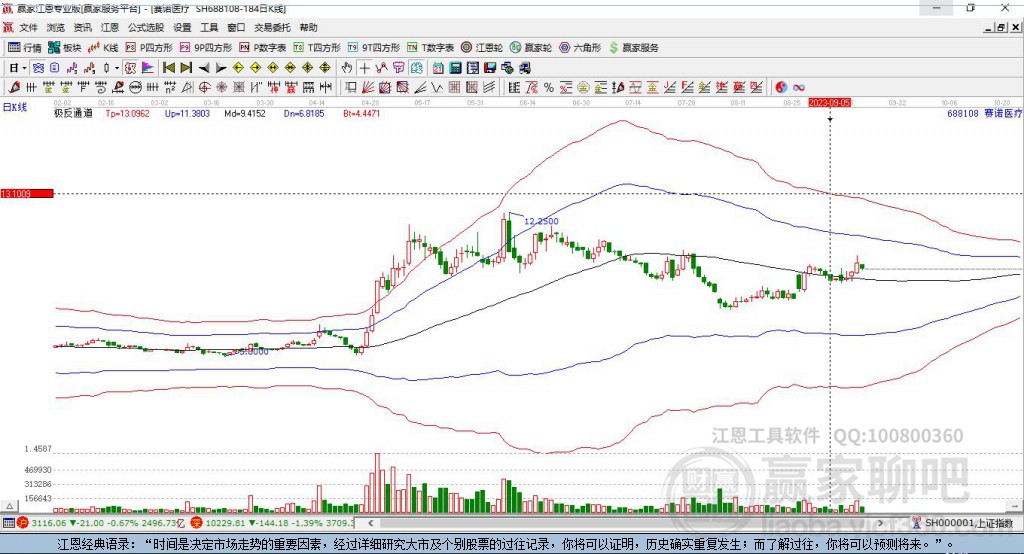Launch the 江恩轮 Gann wheel
The image size is (1024, 554).
point(482,48)
